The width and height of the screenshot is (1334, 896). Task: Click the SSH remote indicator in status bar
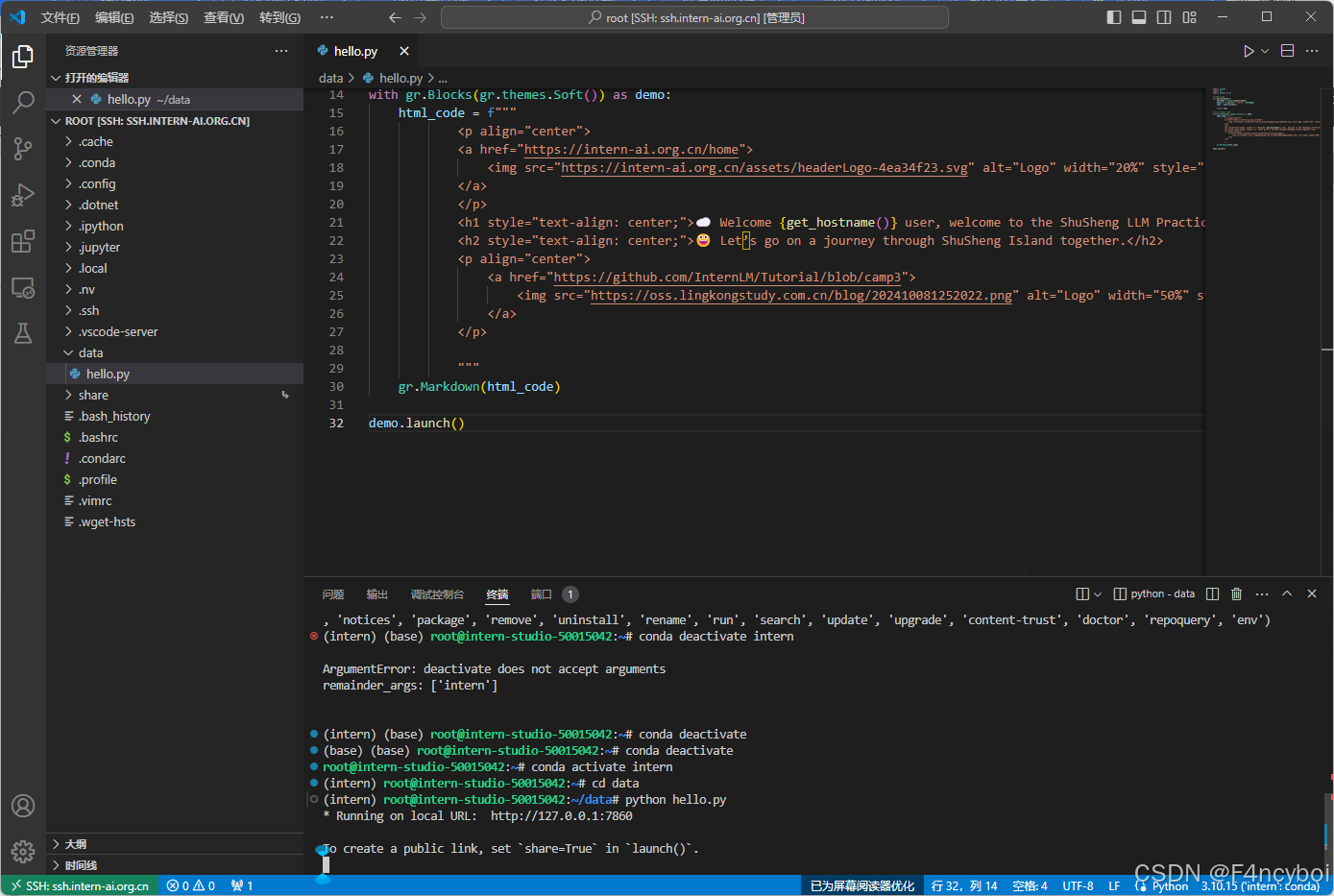click(79, 885)
